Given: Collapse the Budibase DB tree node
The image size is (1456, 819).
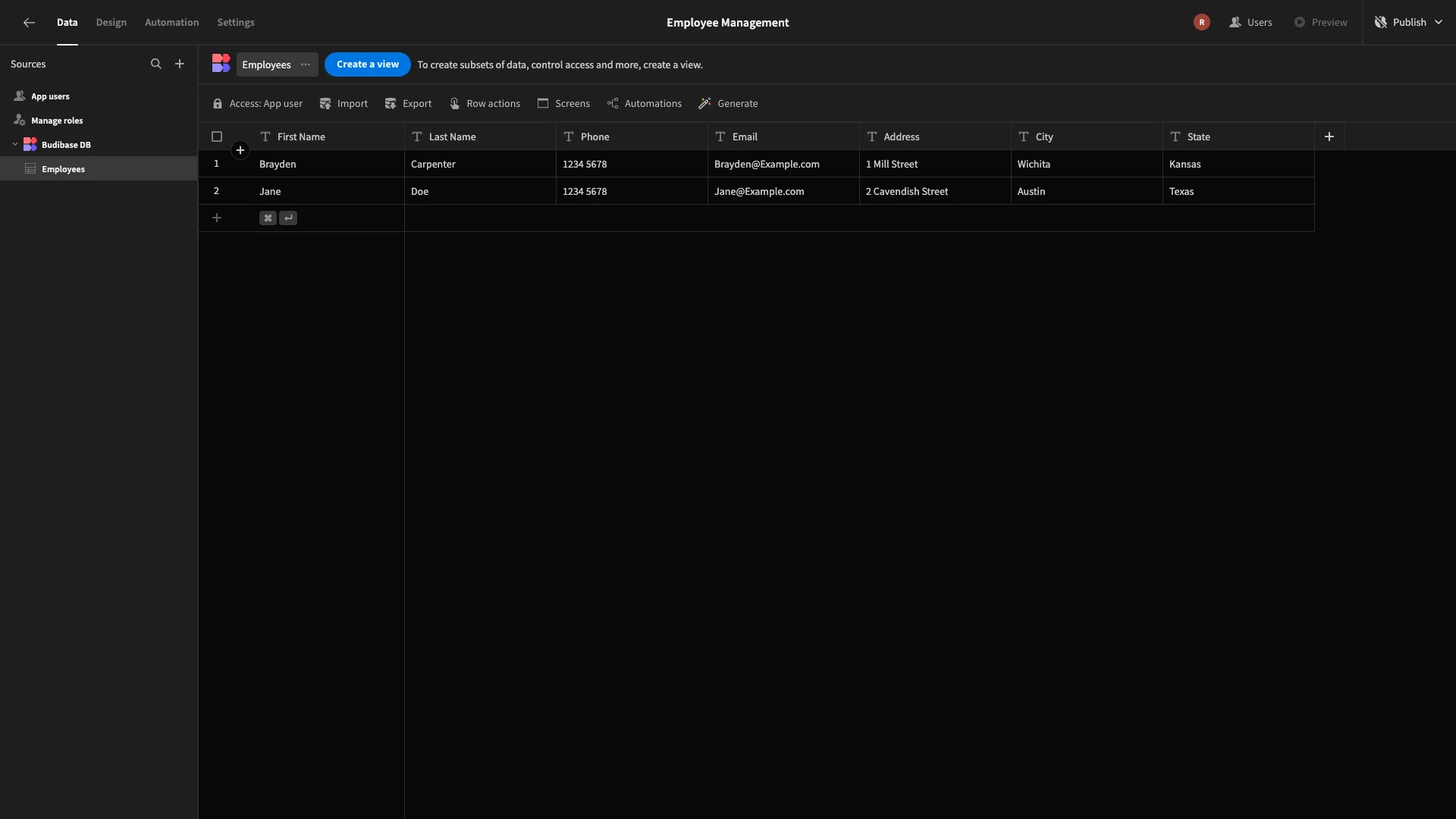Looking at the screenshot, I should tap(15, 145).
